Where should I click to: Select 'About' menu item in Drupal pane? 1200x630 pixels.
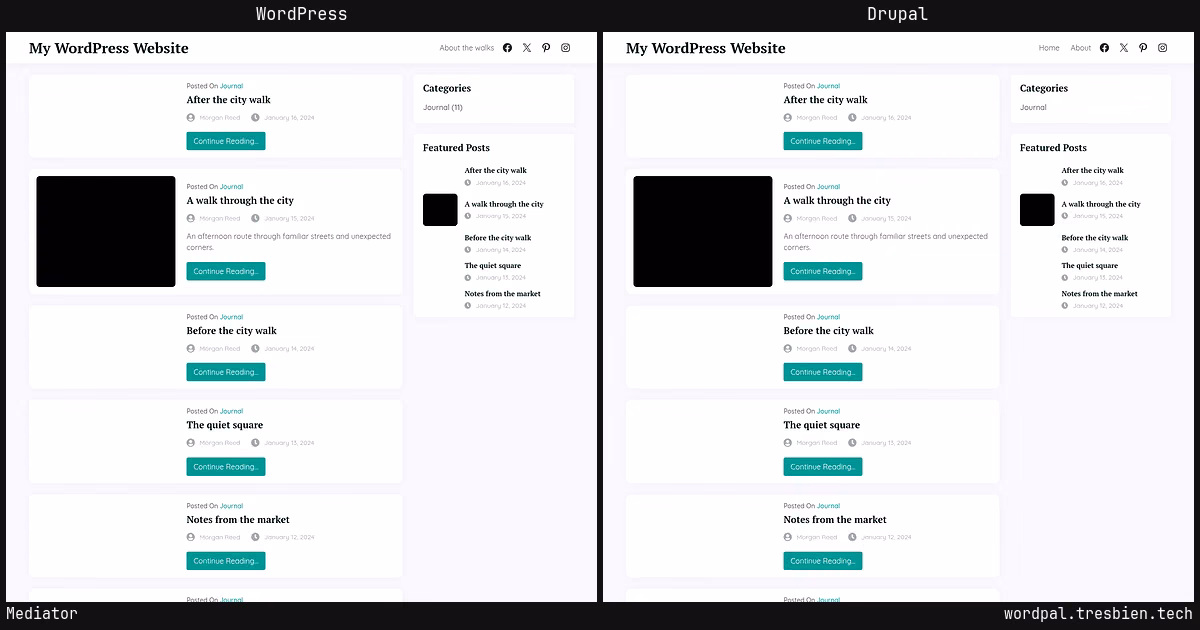click(x=1081, y=48)
